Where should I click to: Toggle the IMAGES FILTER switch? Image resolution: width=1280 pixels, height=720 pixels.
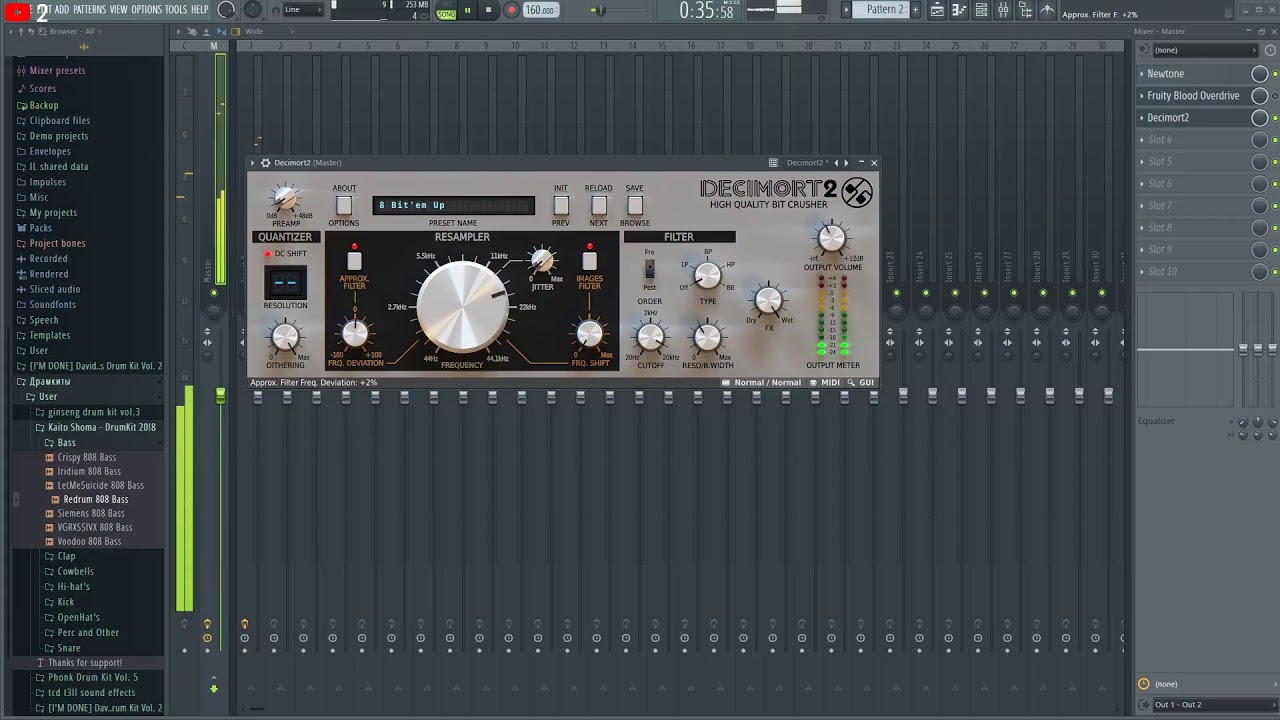coord(589,261)
